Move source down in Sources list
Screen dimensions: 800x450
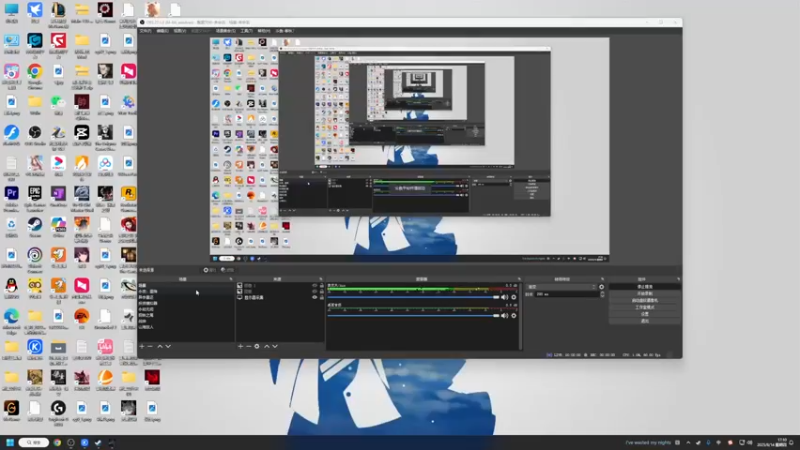tap(275, 346)
